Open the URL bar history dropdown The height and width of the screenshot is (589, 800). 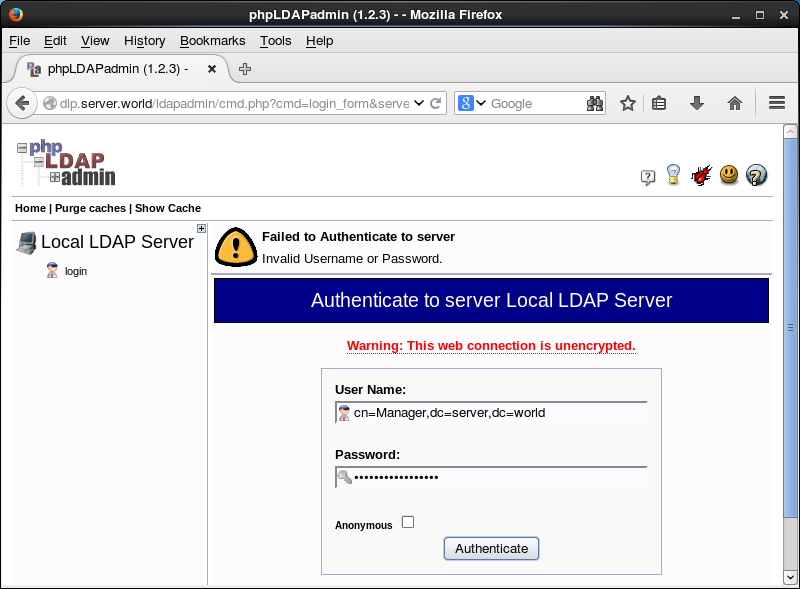point(419,103)
